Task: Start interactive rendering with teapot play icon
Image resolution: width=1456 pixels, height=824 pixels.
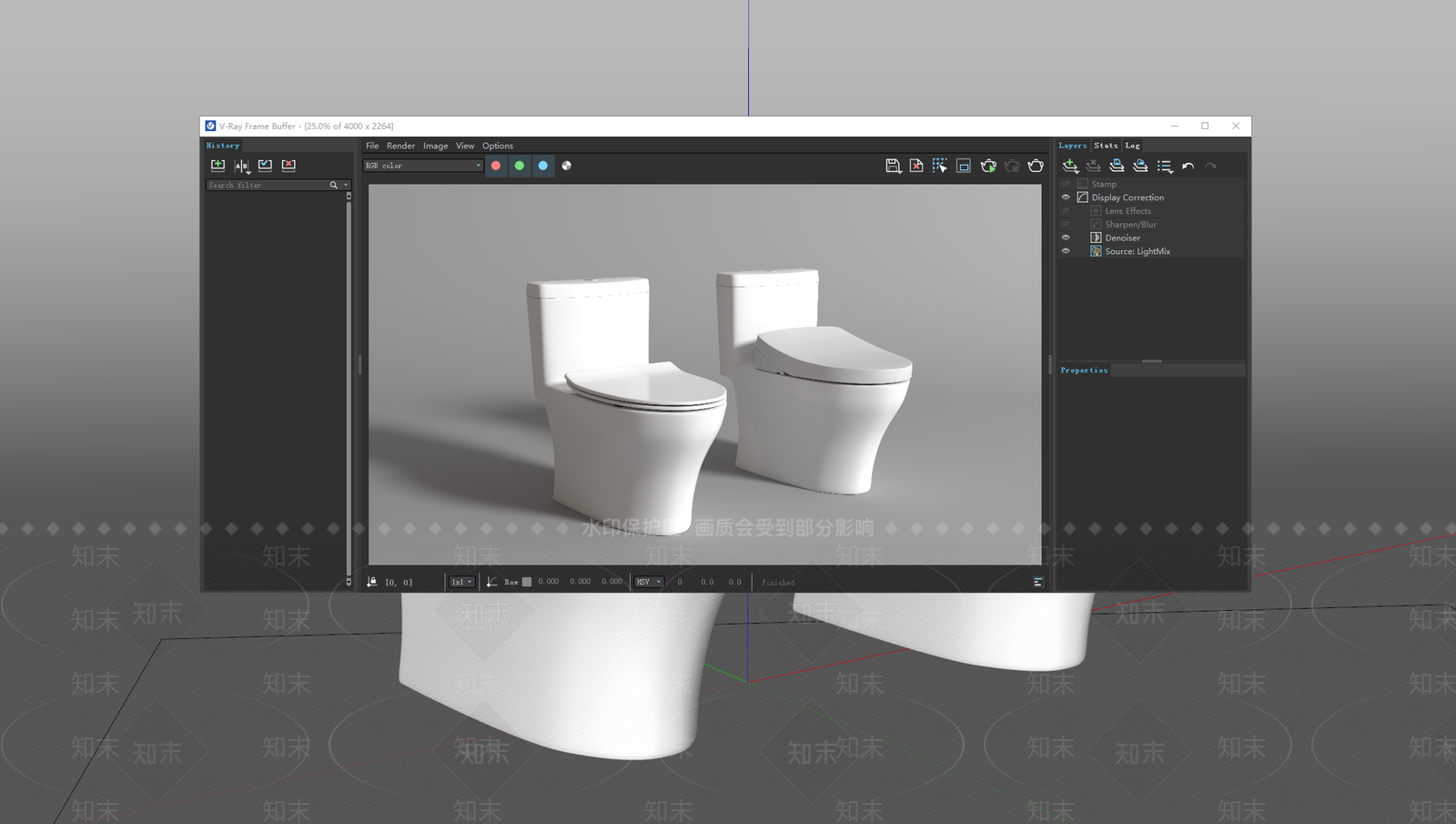Action: (x=988, y=166)
